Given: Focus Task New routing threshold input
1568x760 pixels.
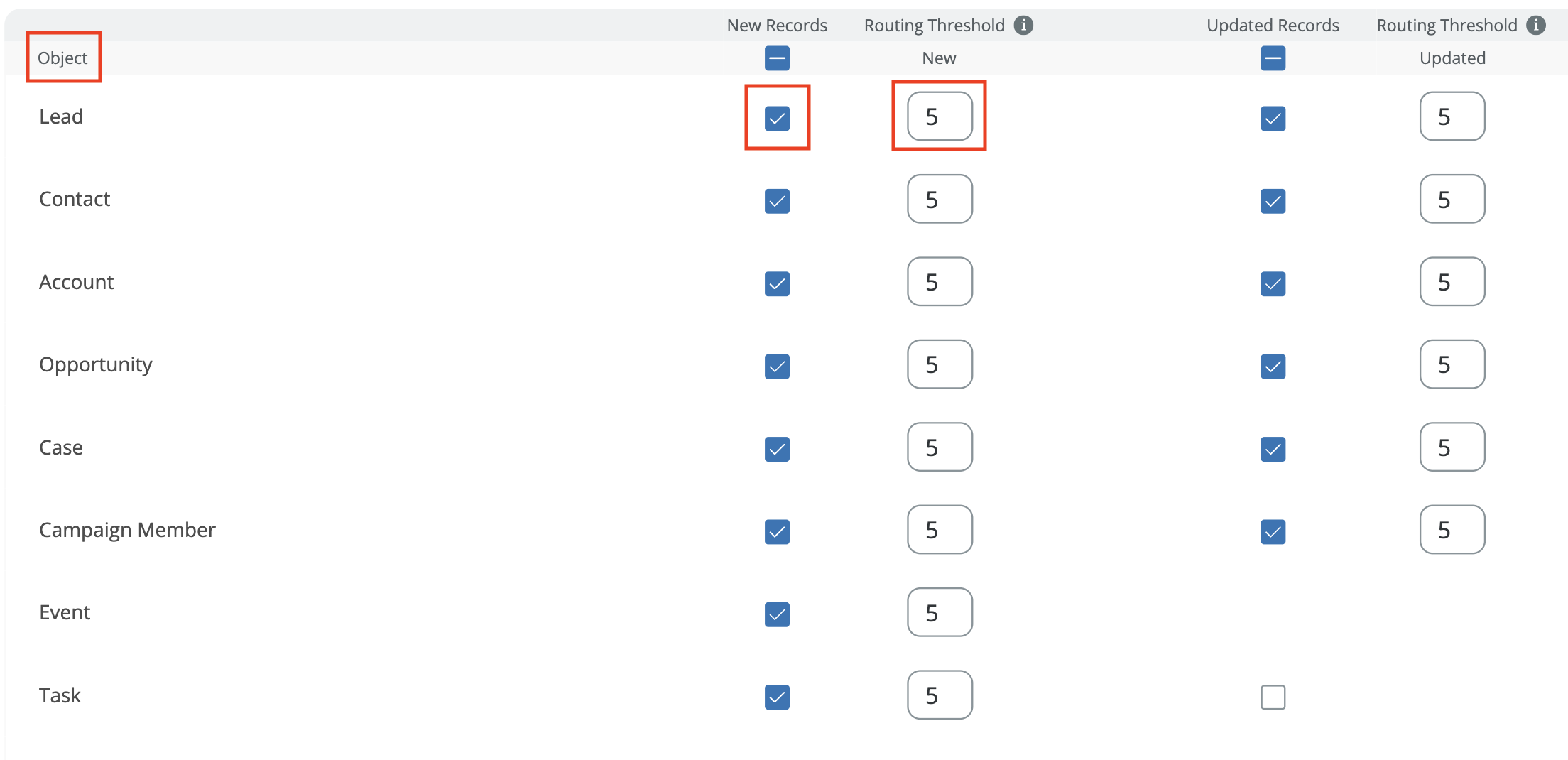Looking at the screenshot, I should click(x=940, y=695).
